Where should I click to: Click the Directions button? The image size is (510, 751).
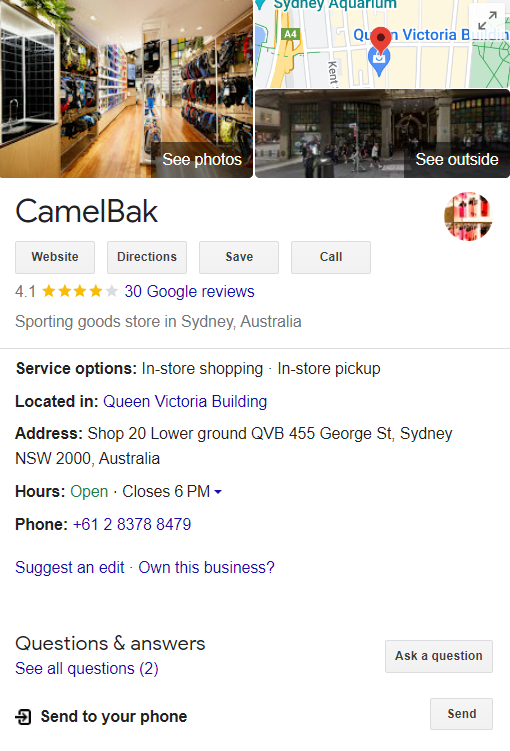tap(147, 257)
